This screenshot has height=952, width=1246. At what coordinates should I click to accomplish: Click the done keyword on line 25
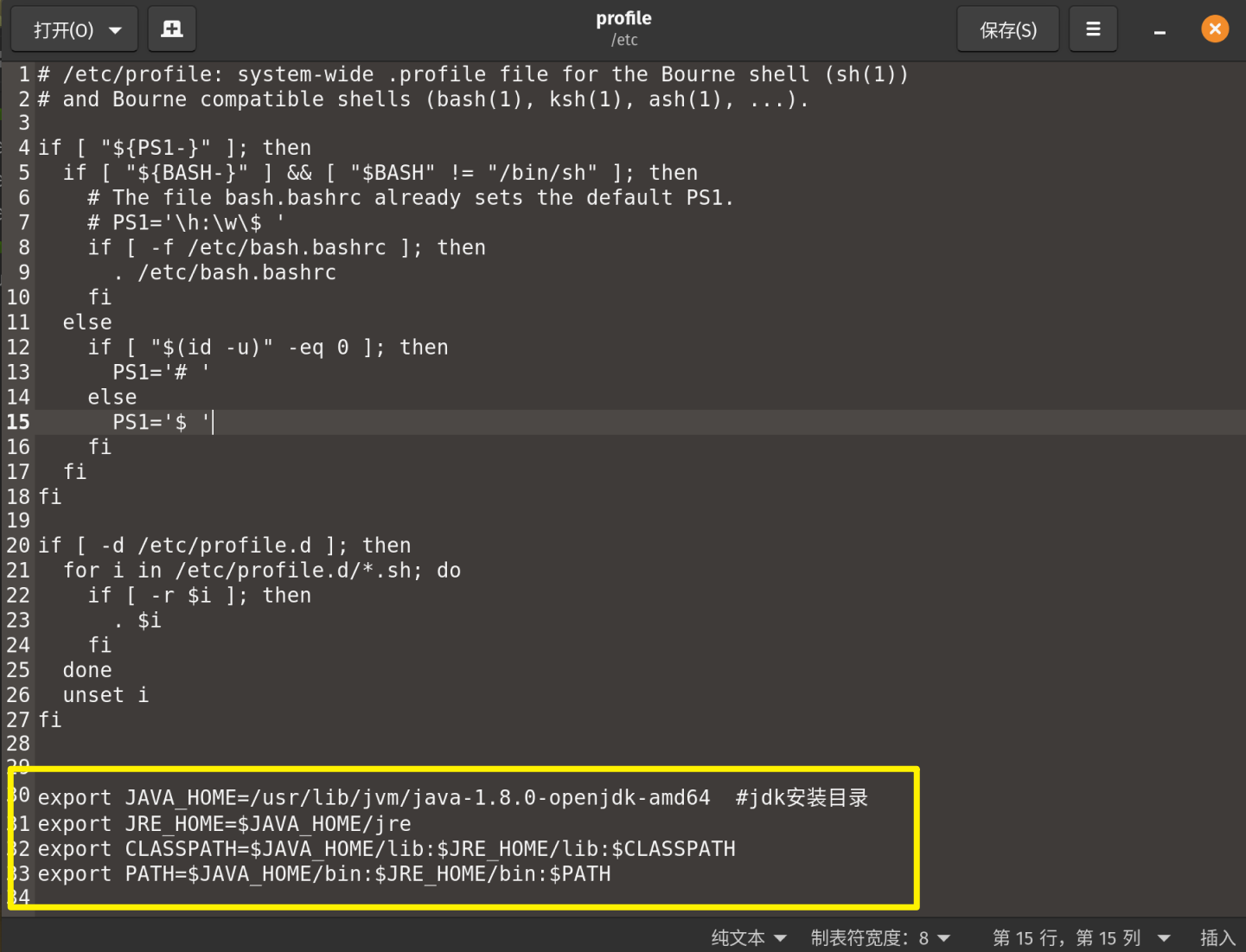tap(86, 669)
